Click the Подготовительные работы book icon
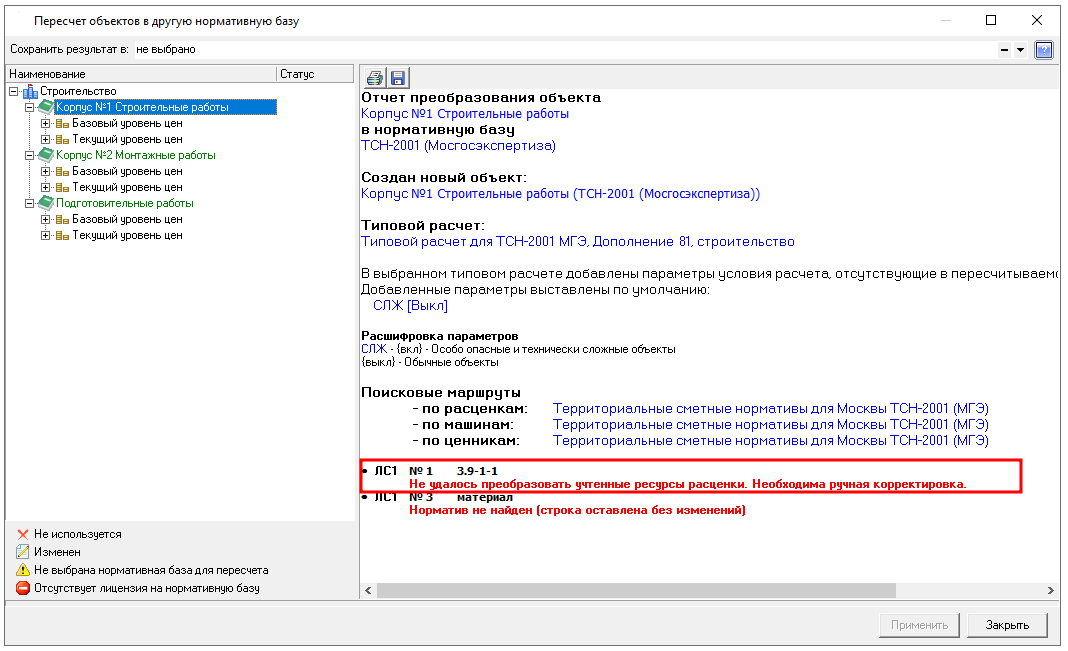Viewport: 1068px width, 651px height. coord(45,204)
